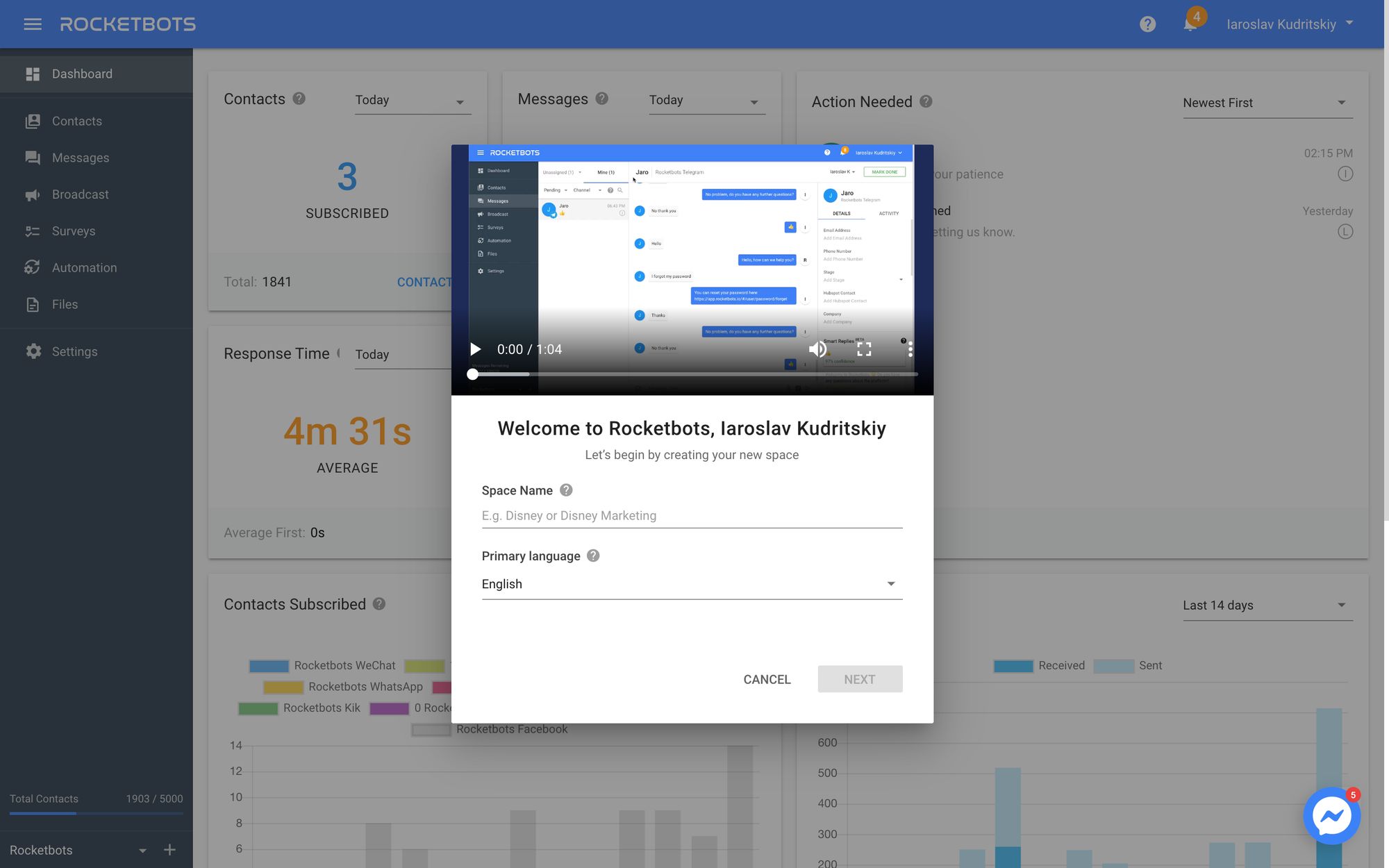Viewport: 1389px width, 868px height.
Task: Open the Last 14 days dropdown
Action: [1267, 606]
